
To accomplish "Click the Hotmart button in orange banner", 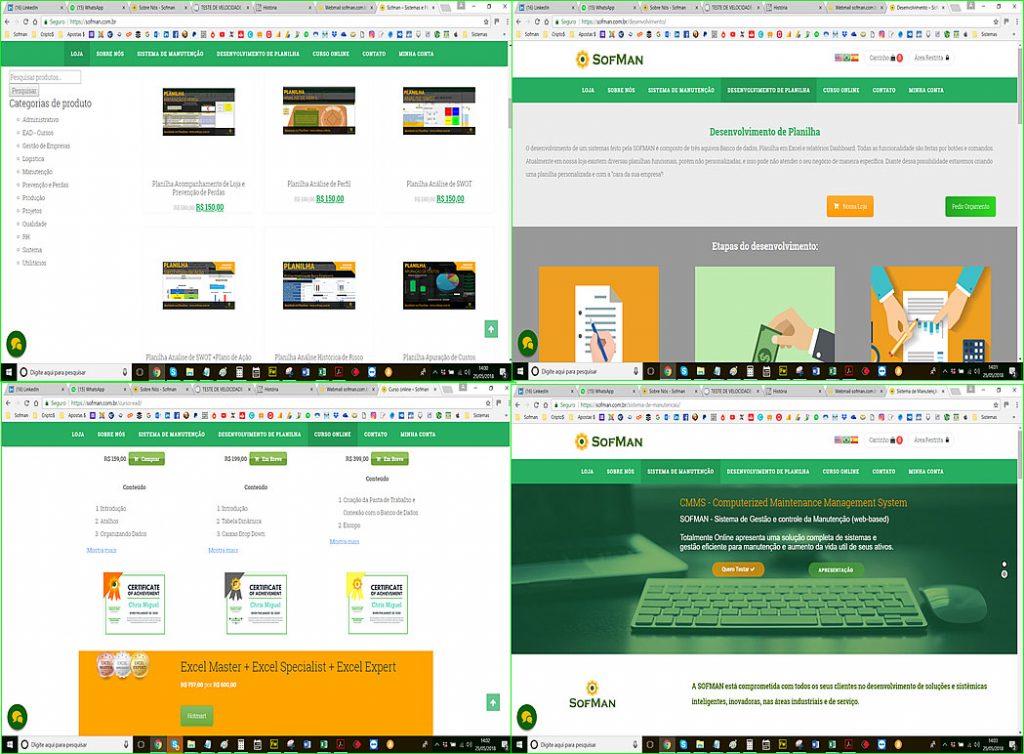I will pyautogui.click(x=197, y=716).
